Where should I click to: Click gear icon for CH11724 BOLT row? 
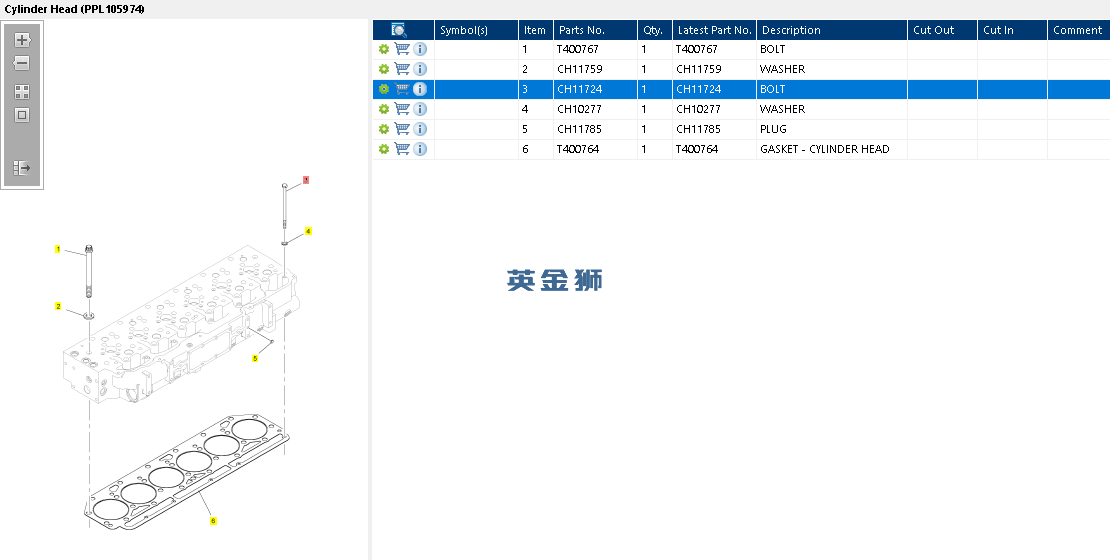click(x=384, y=89)
